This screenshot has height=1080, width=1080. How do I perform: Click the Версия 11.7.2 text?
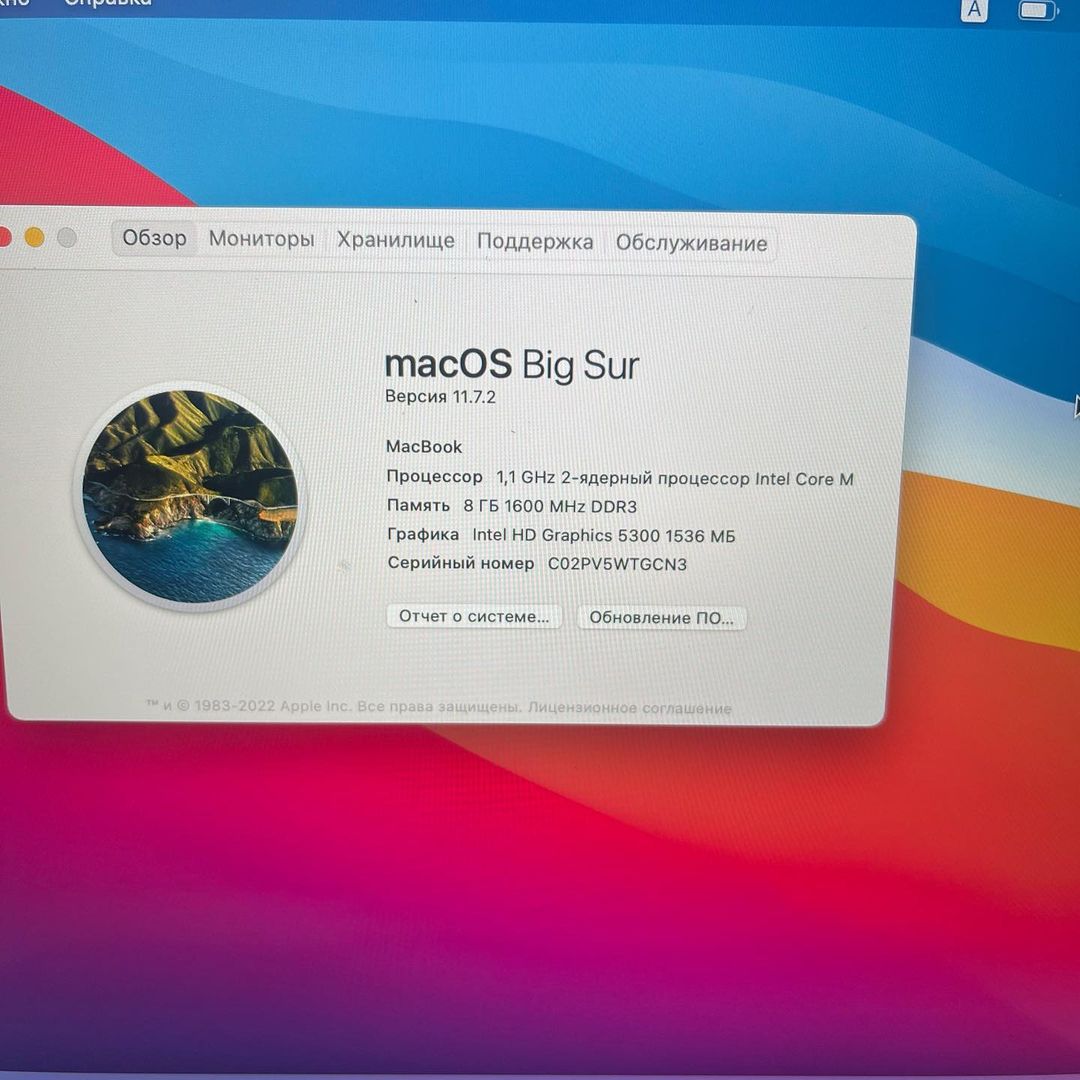[x=440, y=397]
